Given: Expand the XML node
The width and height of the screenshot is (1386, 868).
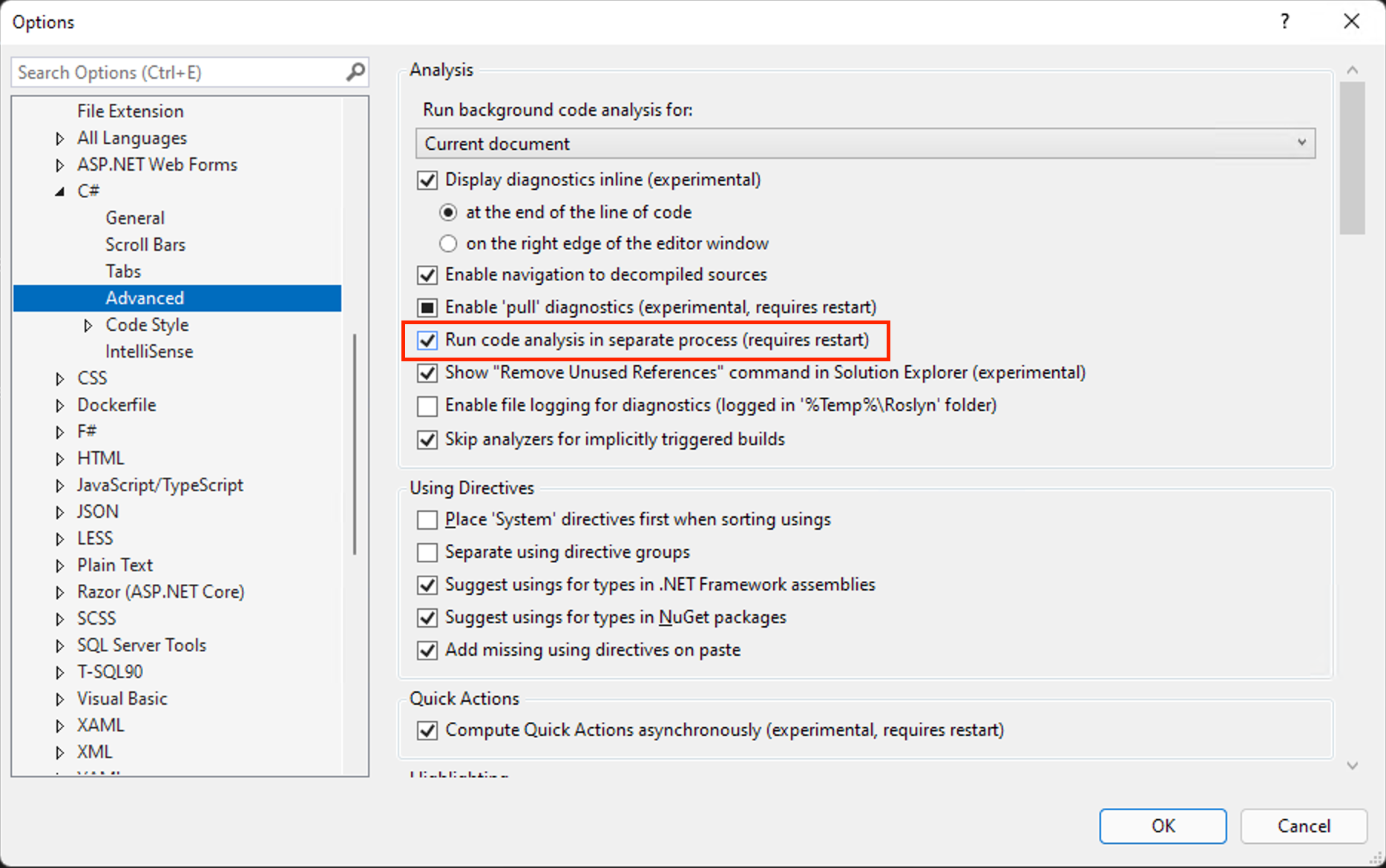Looking at the screenshot, I should click(x=60, y=753).
